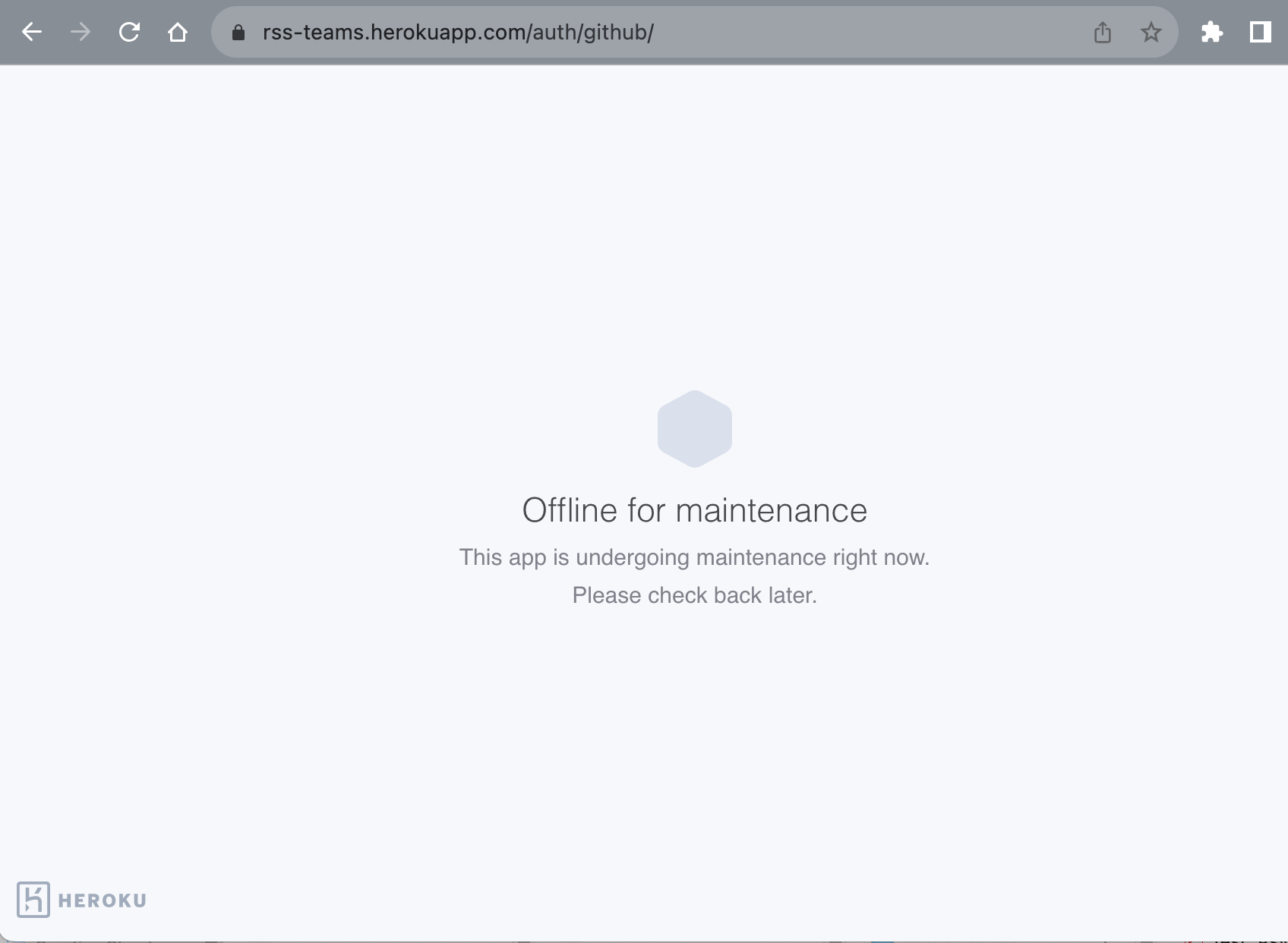Viewport: 1288px width, 943px height.
Task: Open the browser side panel
Action: tap(1260, 32)
